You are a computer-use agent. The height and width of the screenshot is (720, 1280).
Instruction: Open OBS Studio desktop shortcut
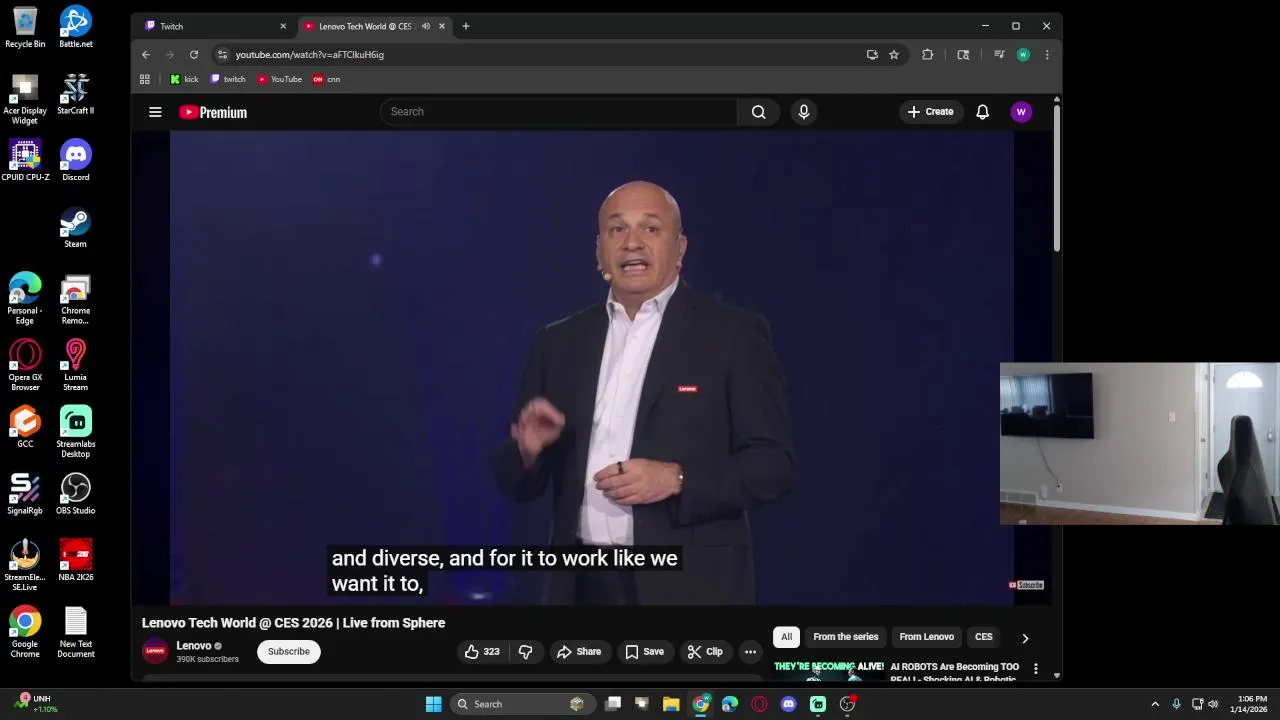pyautogui.click(x=75, y=494)
